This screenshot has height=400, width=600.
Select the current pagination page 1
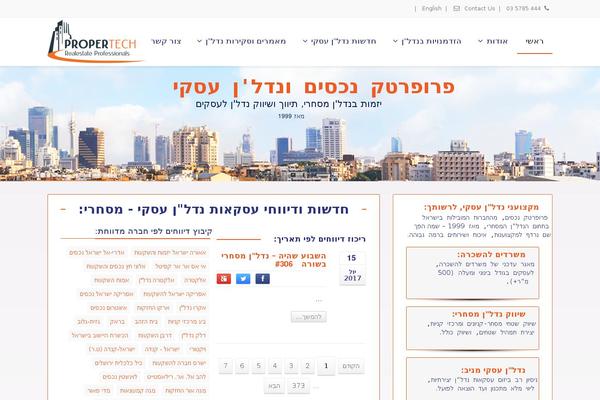[x=326, y=366]
